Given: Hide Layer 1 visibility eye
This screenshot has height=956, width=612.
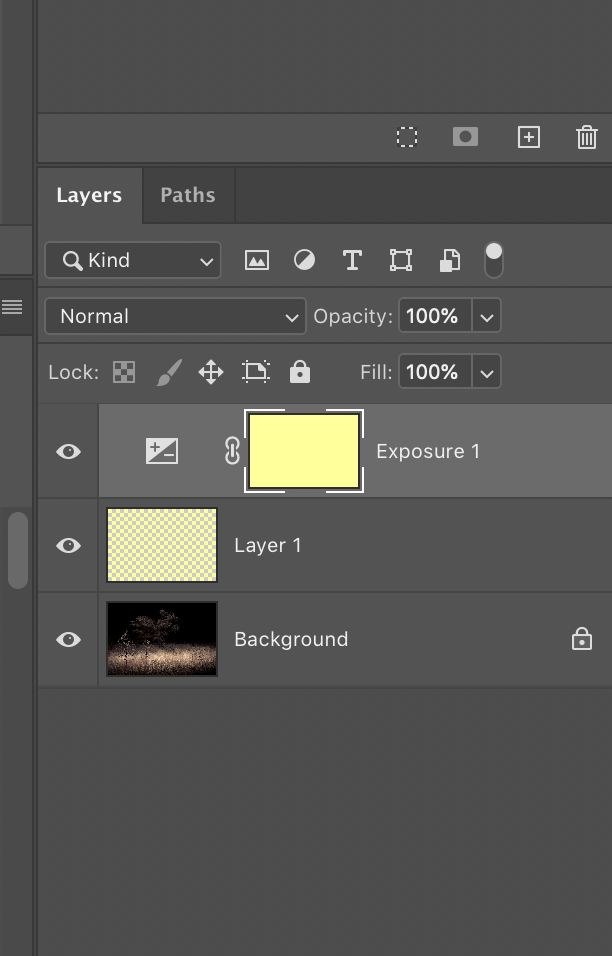Looking at the screenshot, I should [68, 545].
